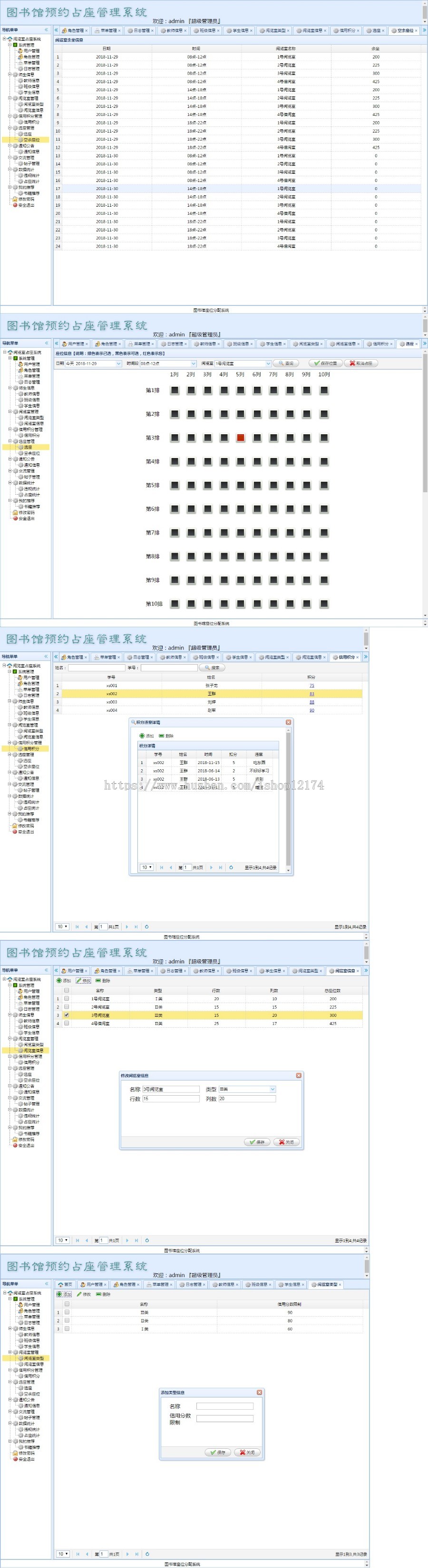Click the pencil 修改 icon in the room type toolbar
The image size is (428, 1568).
pos(79,1295)
